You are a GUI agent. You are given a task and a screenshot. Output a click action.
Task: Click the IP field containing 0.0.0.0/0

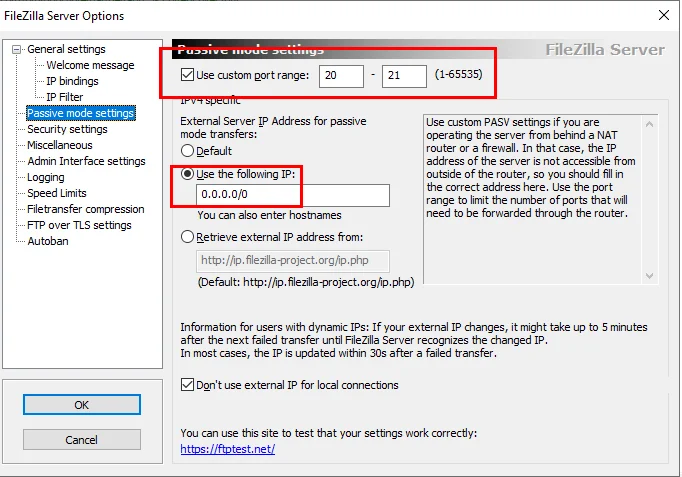click(293, 195)
